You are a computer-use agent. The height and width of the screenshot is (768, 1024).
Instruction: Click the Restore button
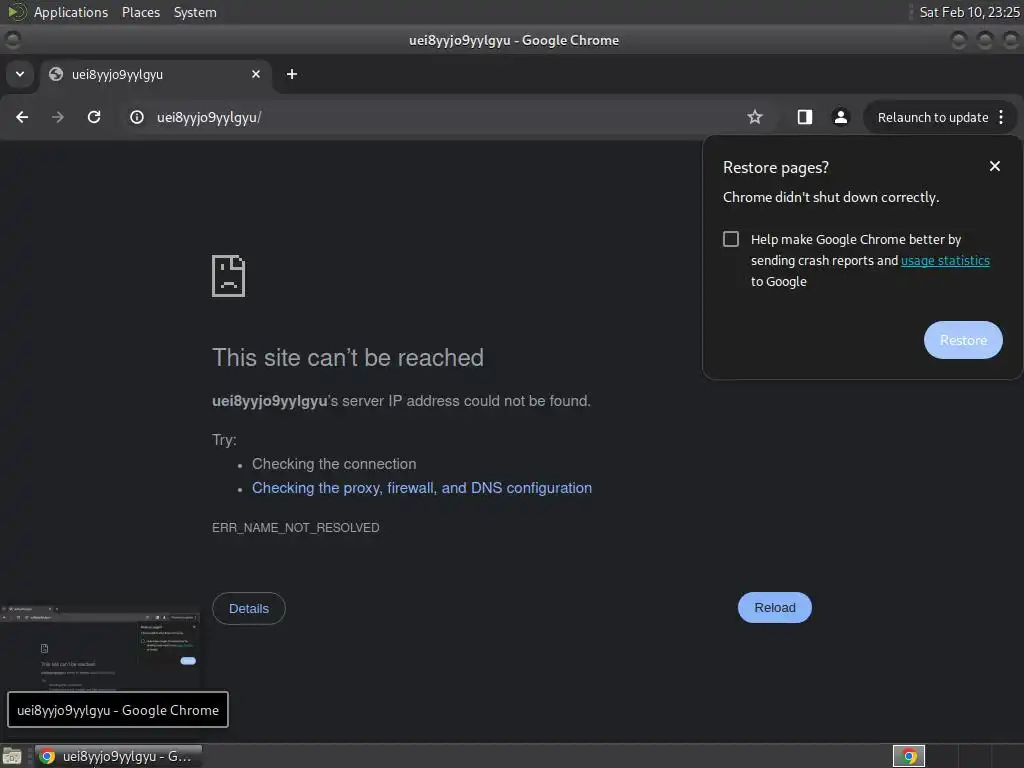point(963,340)
